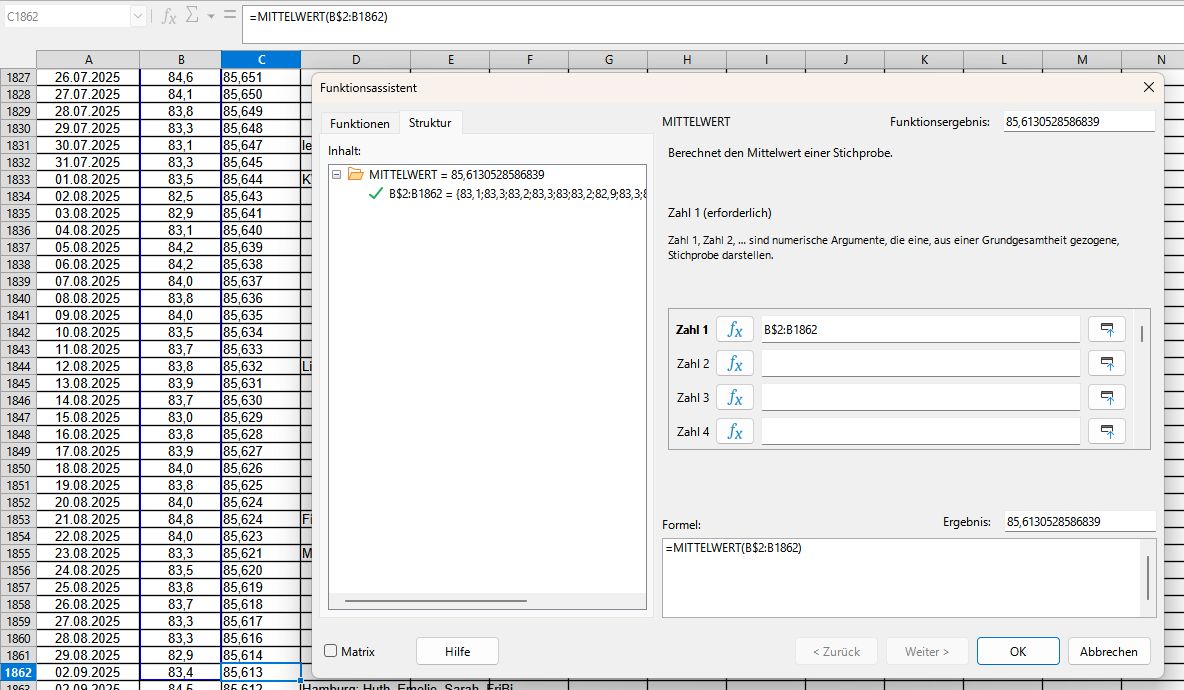1184x690 pixels.
Task: Open Function Wizard fx icon in formula bar
Action: [x=169, y=16]
